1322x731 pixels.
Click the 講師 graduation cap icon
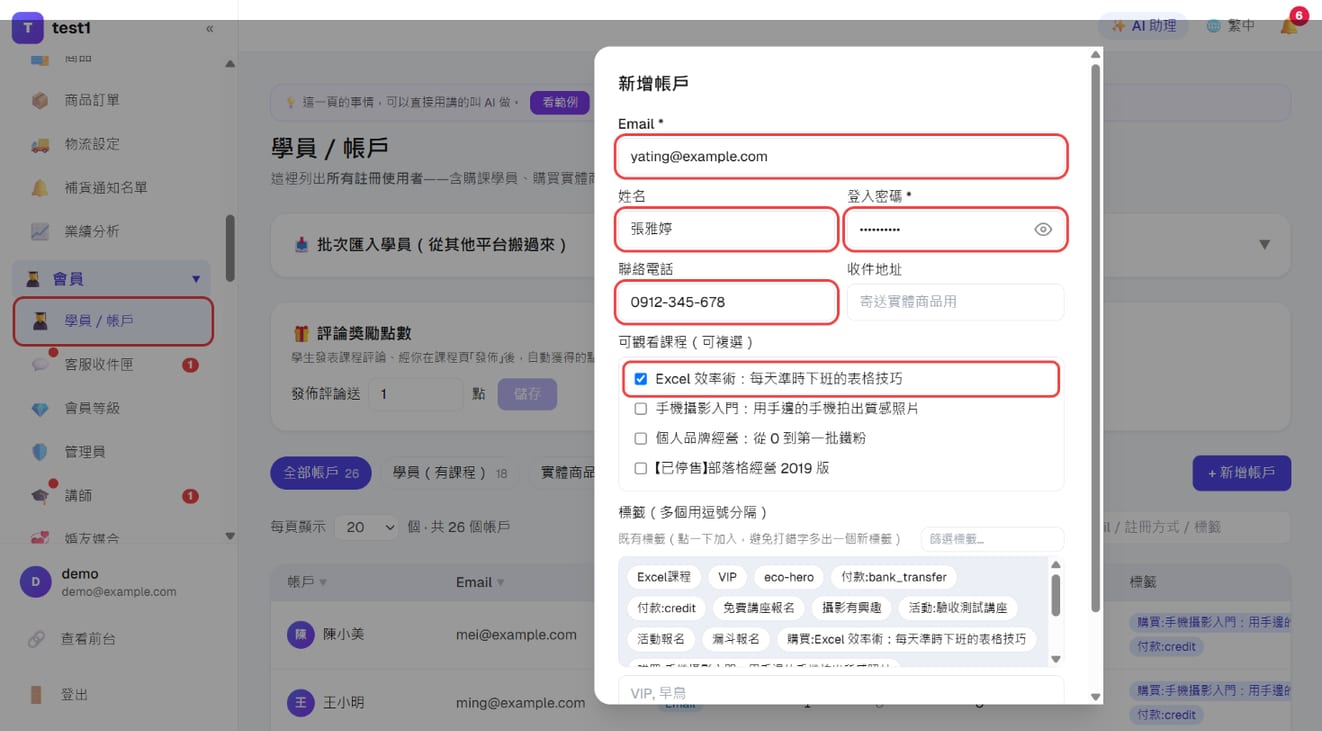tap(40, 496)
